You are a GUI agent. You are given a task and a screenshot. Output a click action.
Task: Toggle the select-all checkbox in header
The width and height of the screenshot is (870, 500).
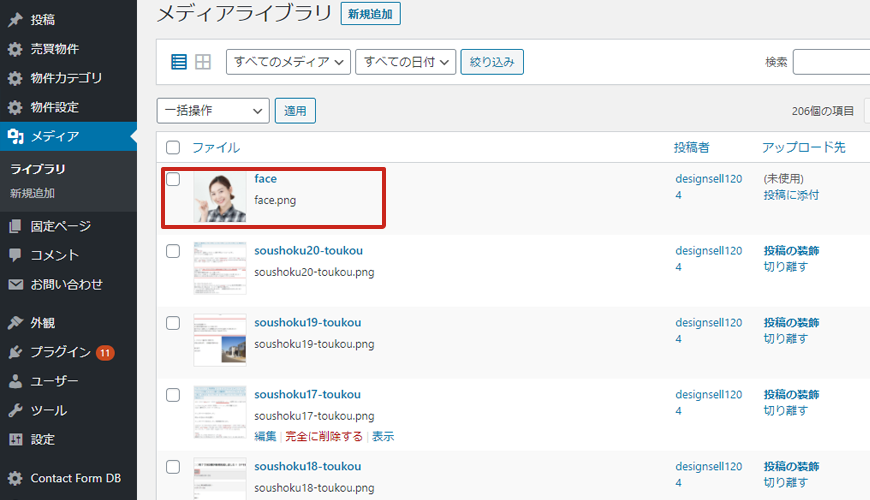pos(173,147)
